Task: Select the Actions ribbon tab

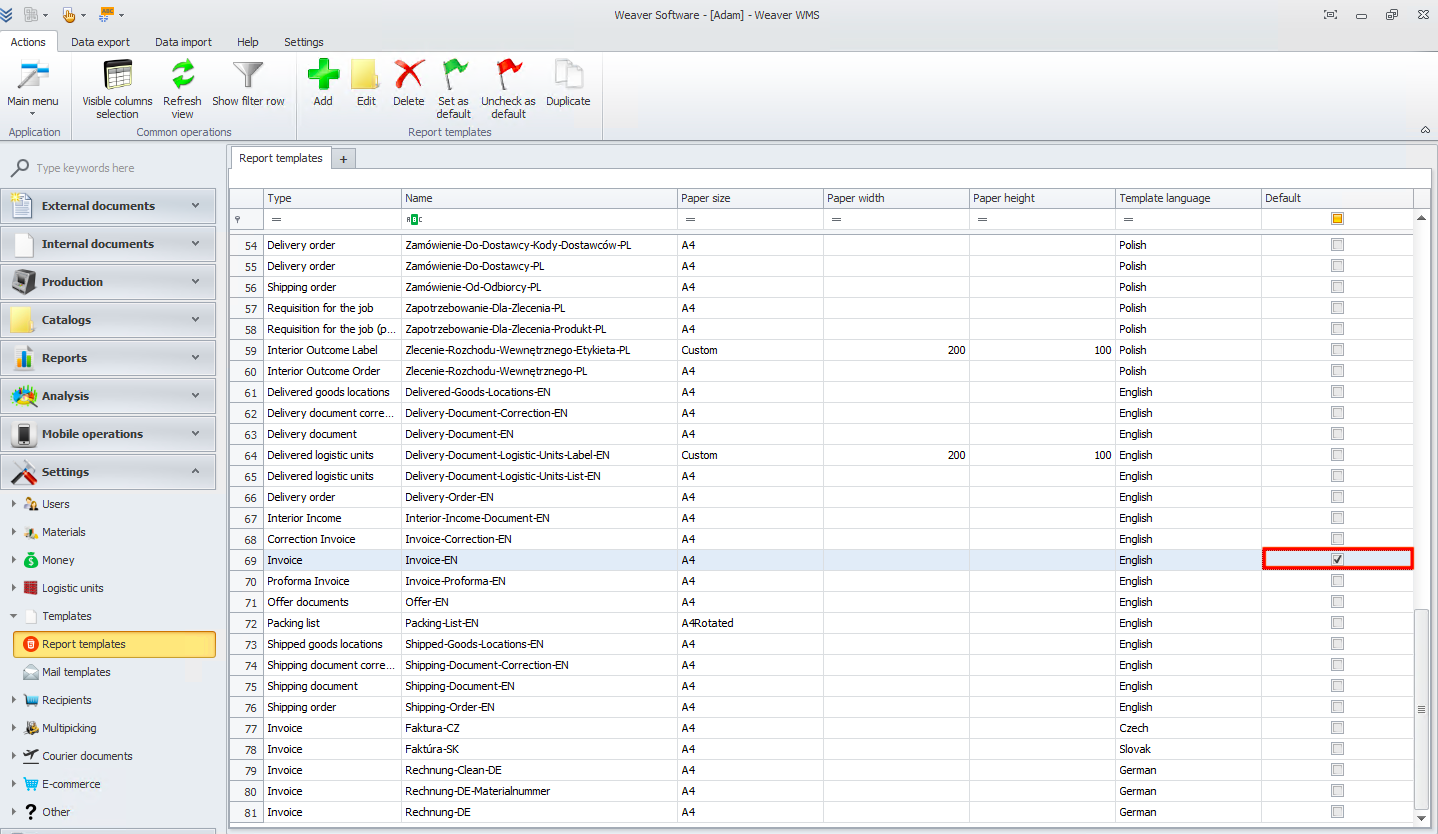Action: 28,42
